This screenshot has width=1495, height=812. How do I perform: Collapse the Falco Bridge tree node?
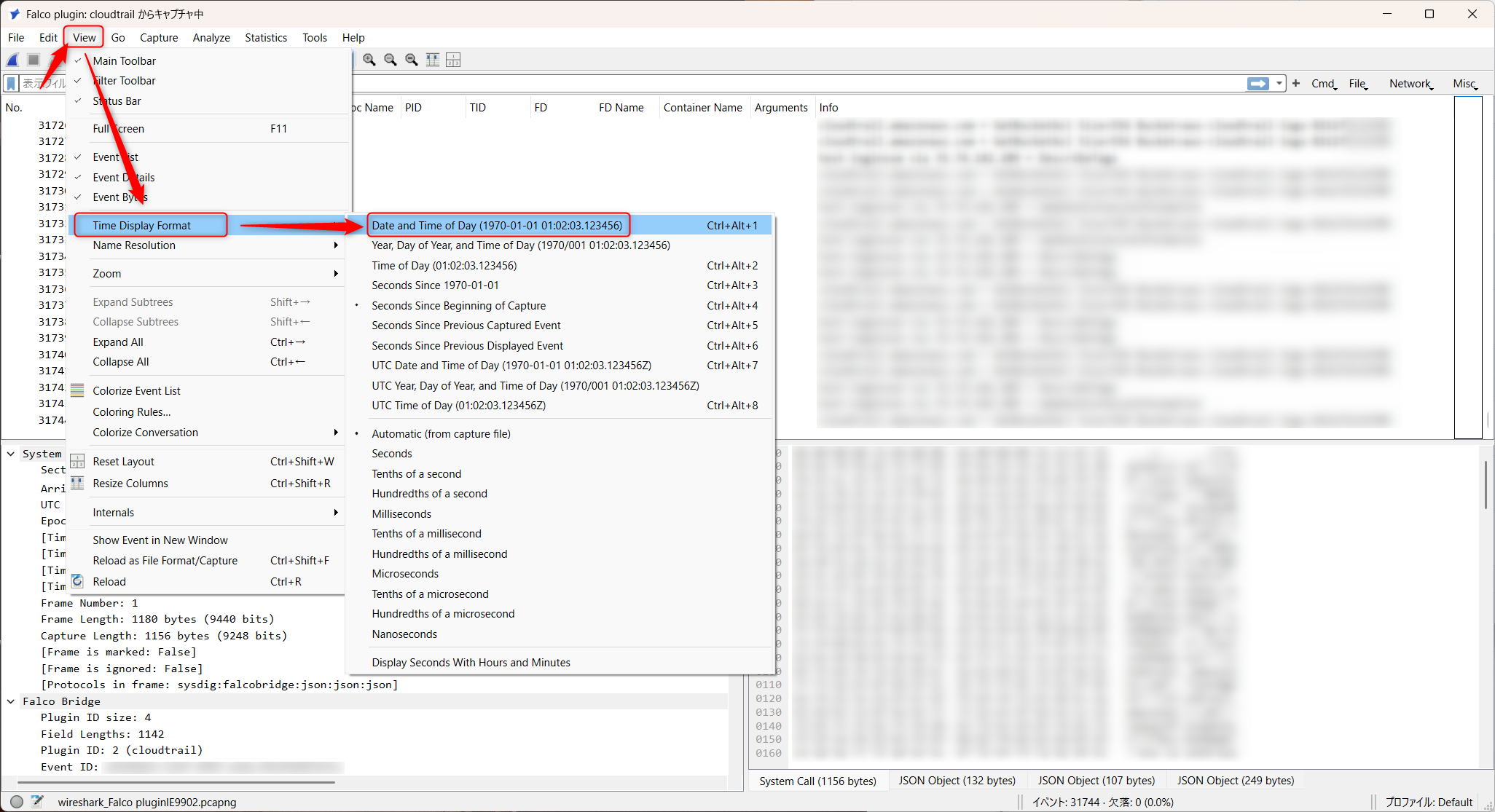11,701
